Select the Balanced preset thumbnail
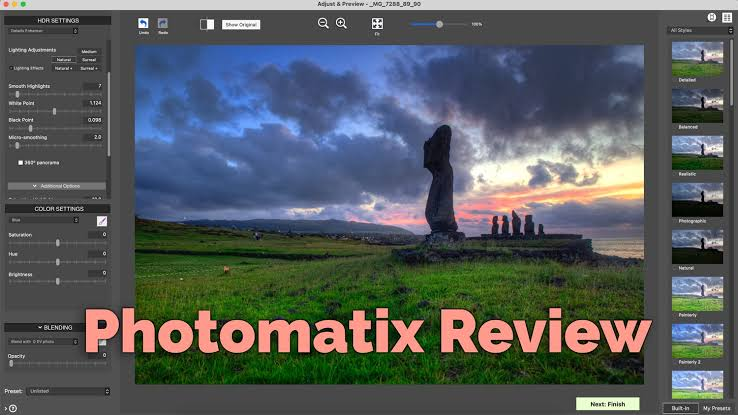This screenshot has height=415, width=738. click(697, 106)
